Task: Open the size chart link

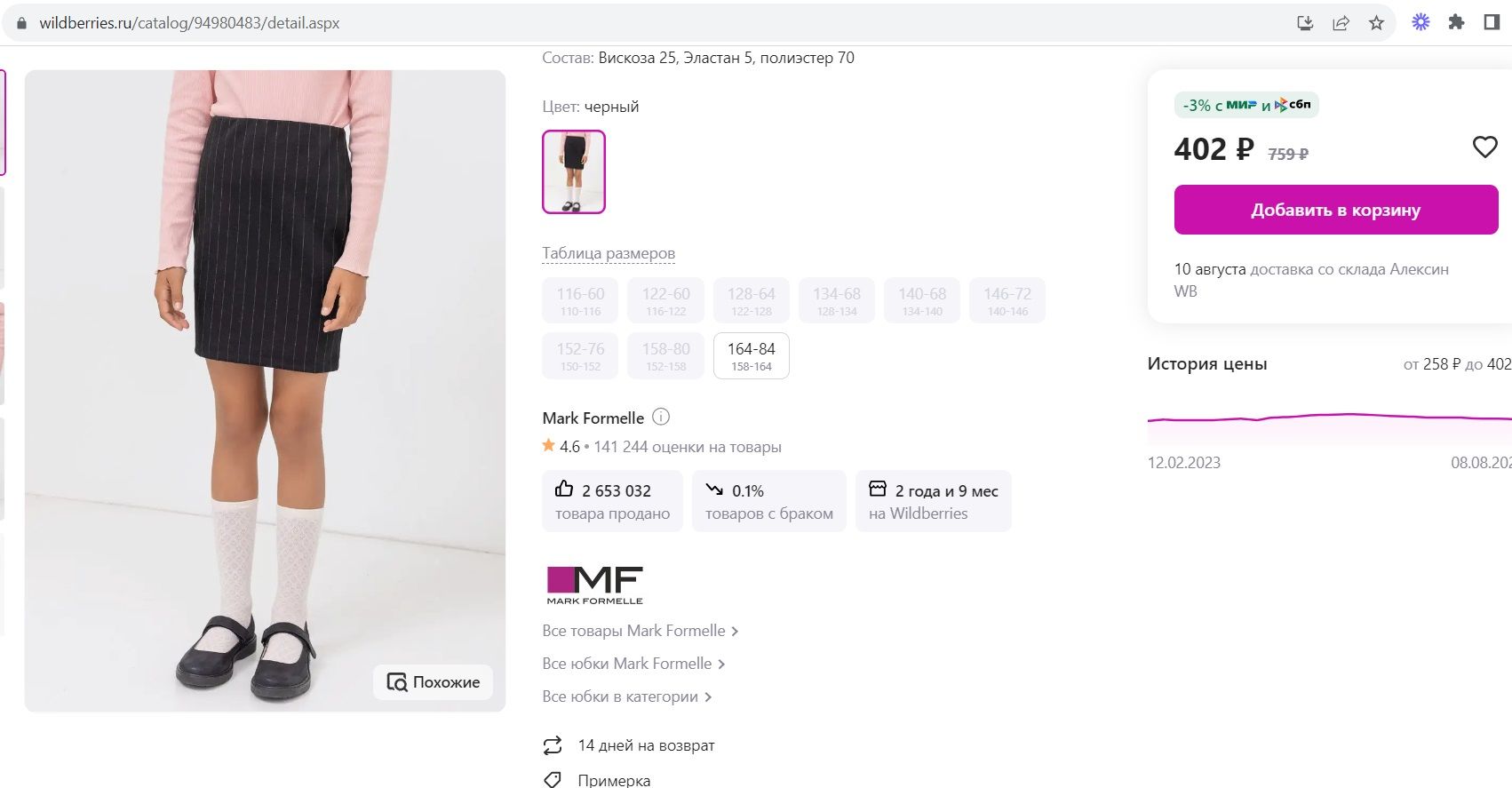Action: 609,253
